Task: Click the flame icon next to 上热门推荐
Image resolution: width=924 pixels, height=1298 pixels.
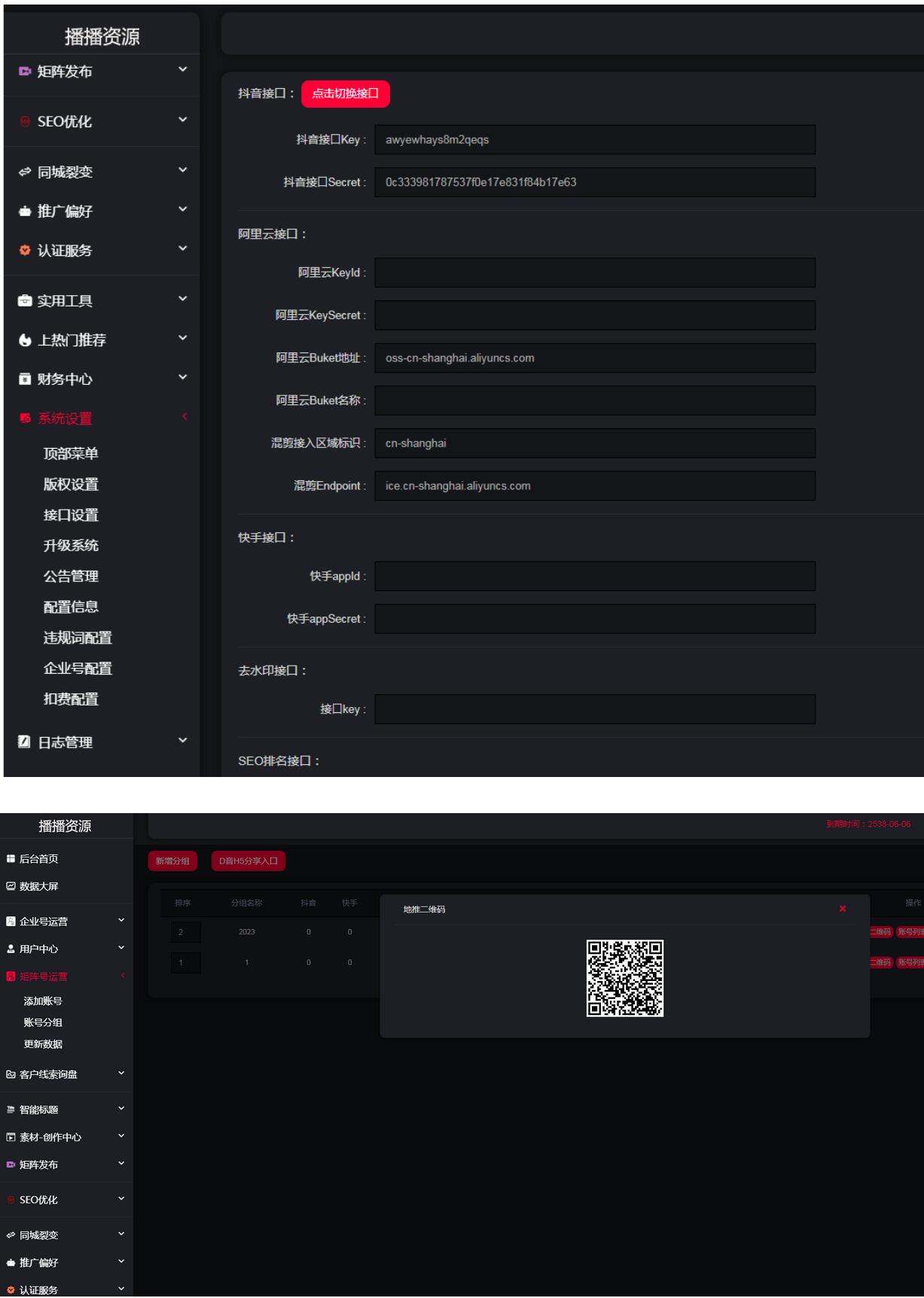Action: [24, 340]
